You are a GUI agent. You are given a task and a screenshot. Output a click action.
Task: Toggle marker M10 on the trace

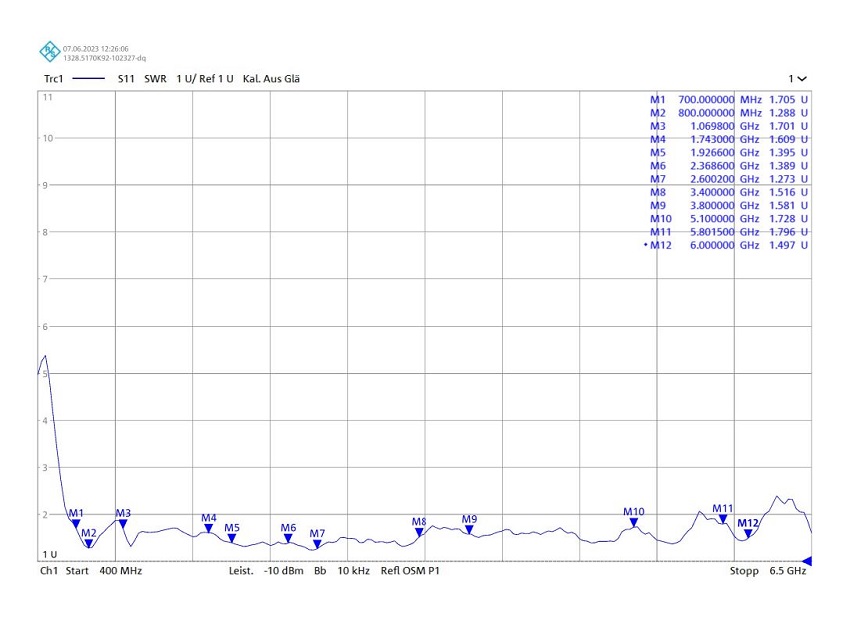click(633, 519)
